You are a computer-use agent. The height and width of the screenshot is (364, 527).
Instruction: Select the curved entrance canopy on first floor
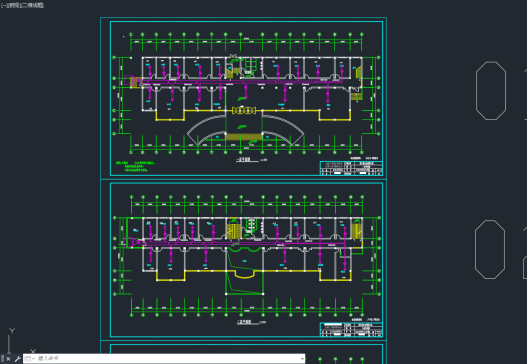(x=245, y=129)
